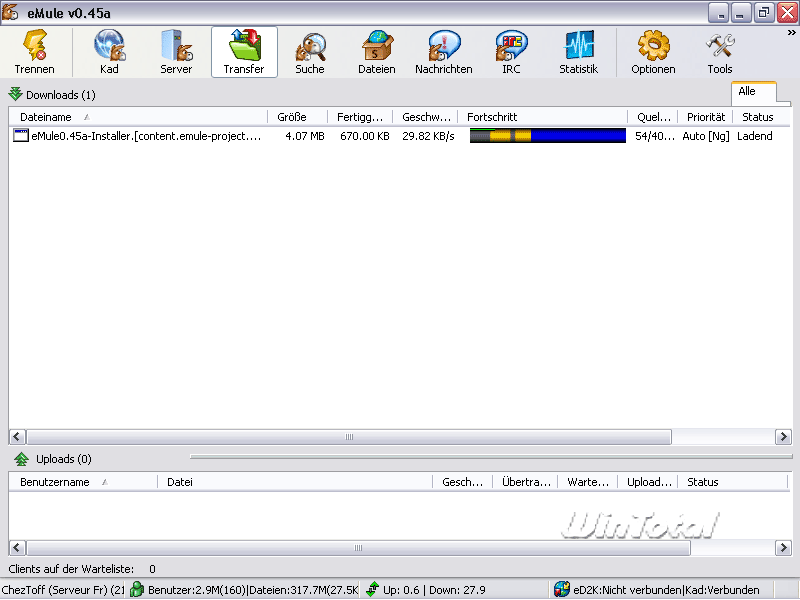
Task: Click the download progress bar
Action: coord(548,136)
